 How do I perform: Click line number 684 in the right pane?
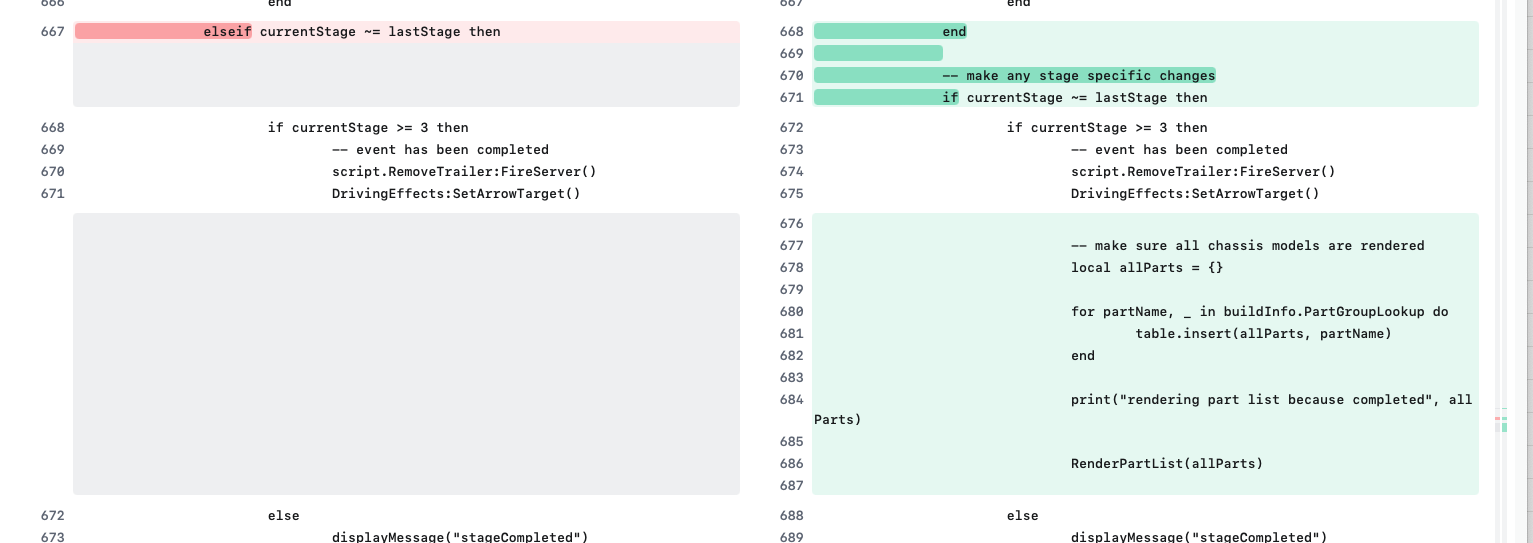point(791,400)
